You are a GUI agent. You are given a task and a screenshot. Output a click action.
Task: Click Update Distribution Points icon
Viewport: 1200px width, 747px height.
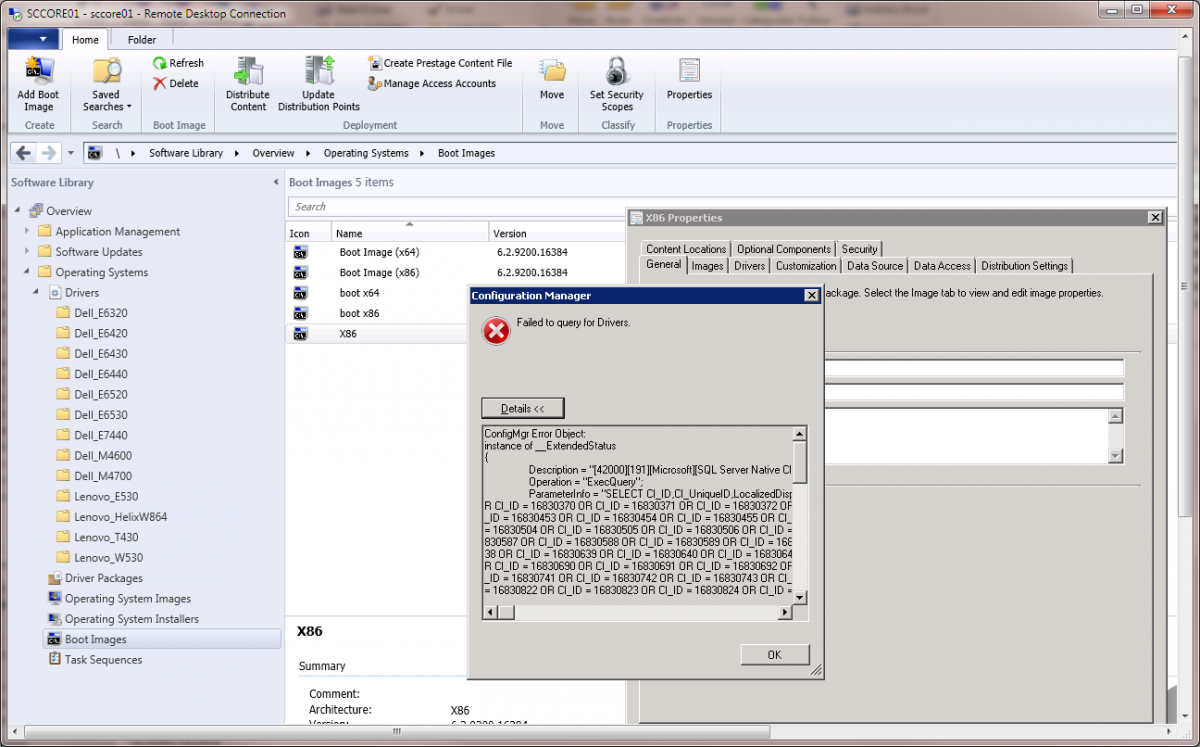319,71
